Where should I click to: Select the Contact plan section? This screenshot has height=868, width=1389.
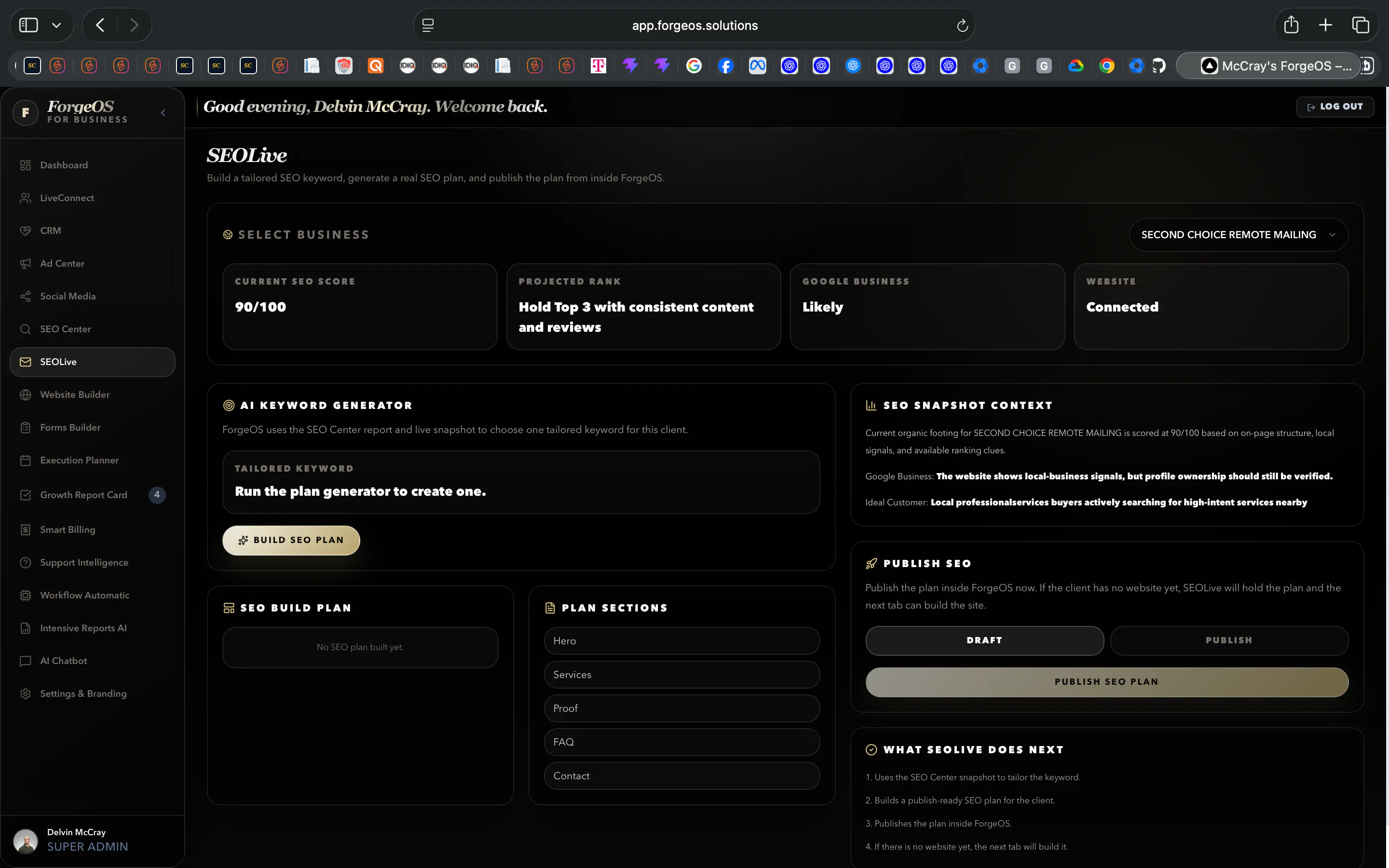681,776
